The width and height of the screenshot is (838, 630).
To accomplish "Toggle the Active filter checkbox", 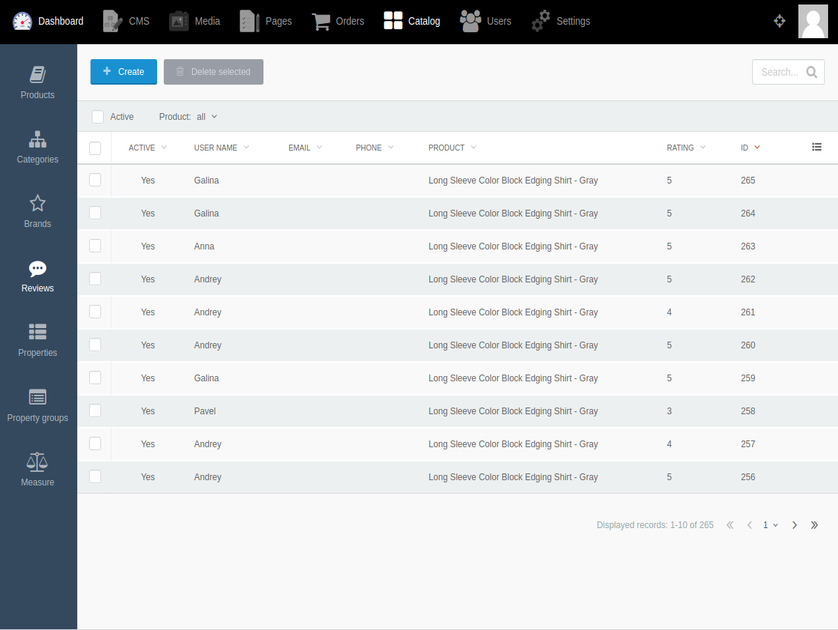I will pos(97,117).
